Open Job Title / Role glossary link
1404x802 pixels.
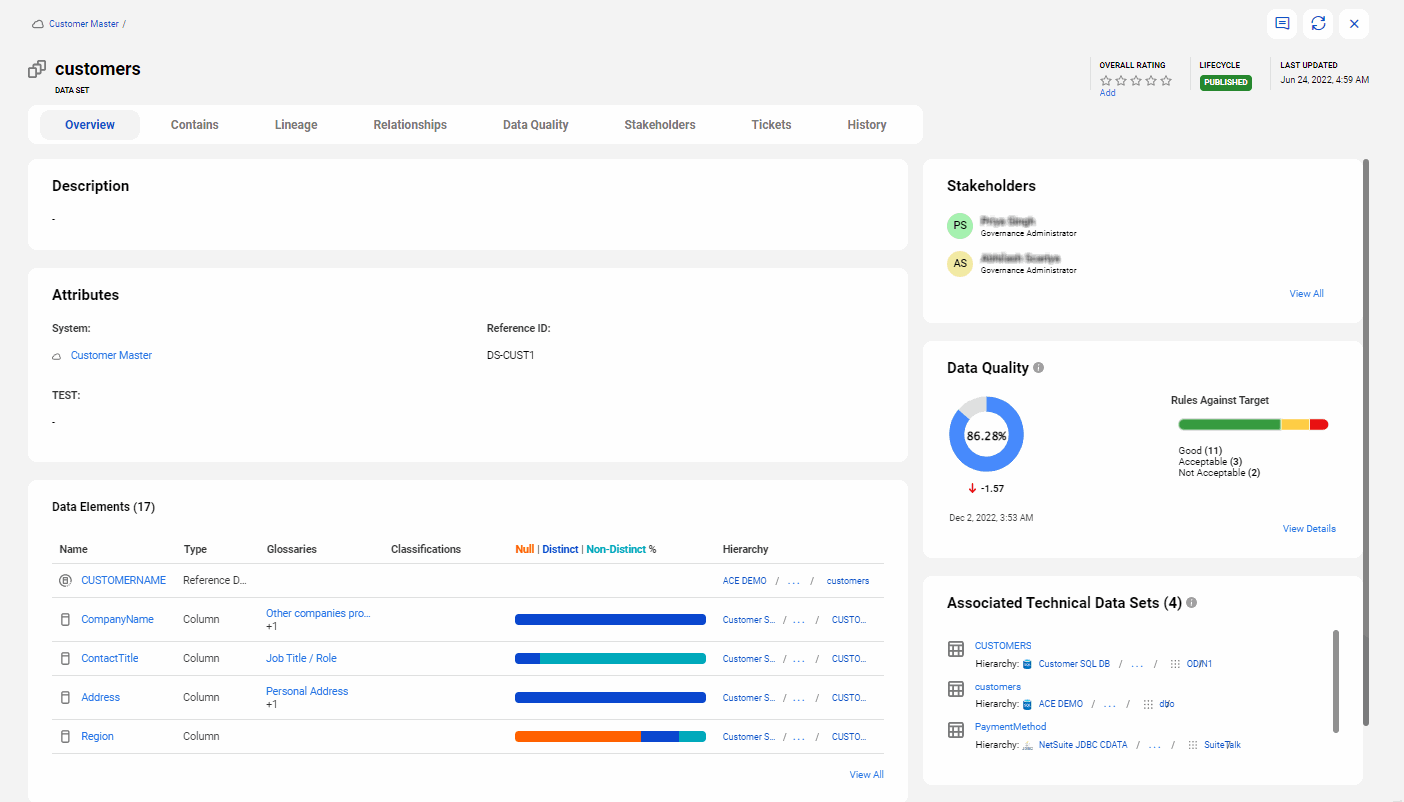tap(301, 658)
